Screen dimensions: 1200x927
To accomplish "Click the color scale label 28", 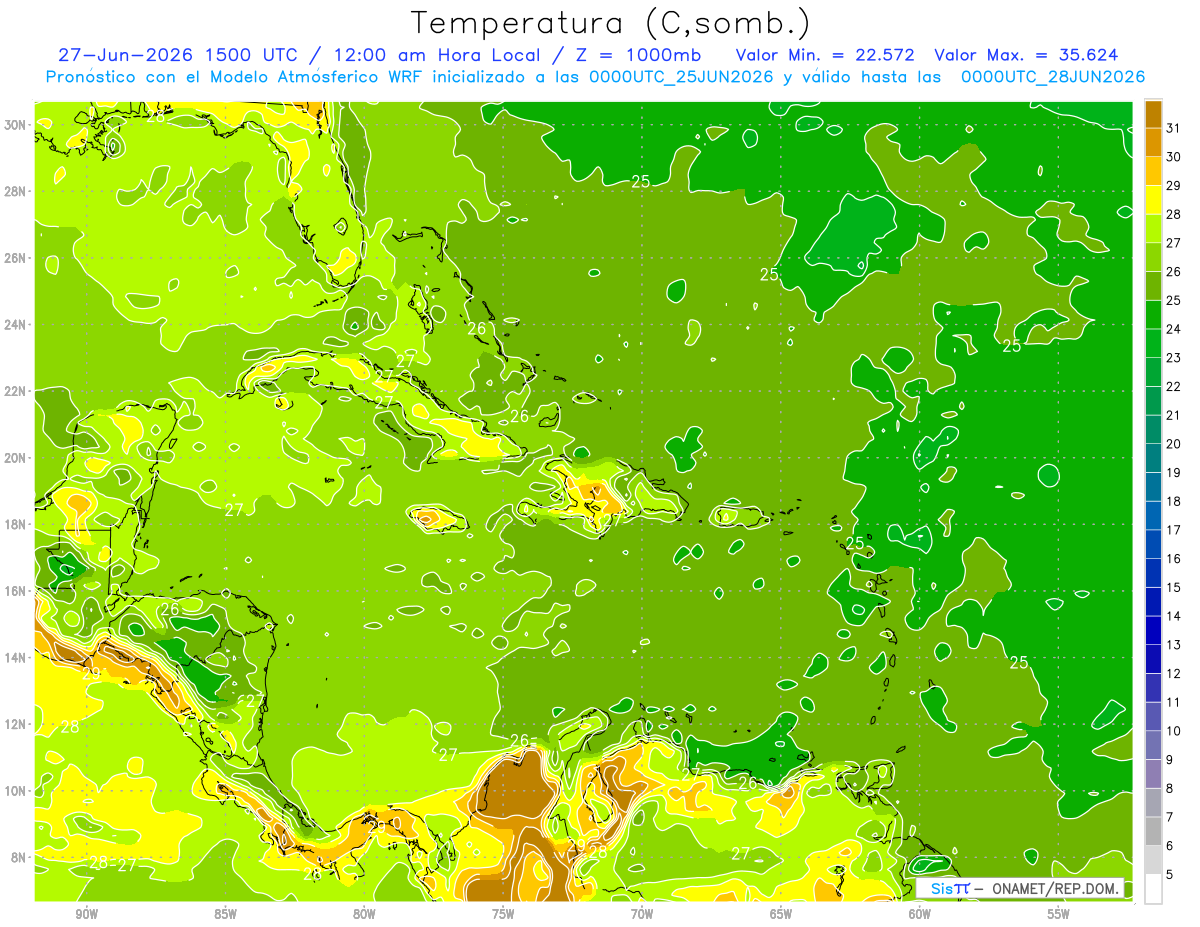I will point(1174,214).
